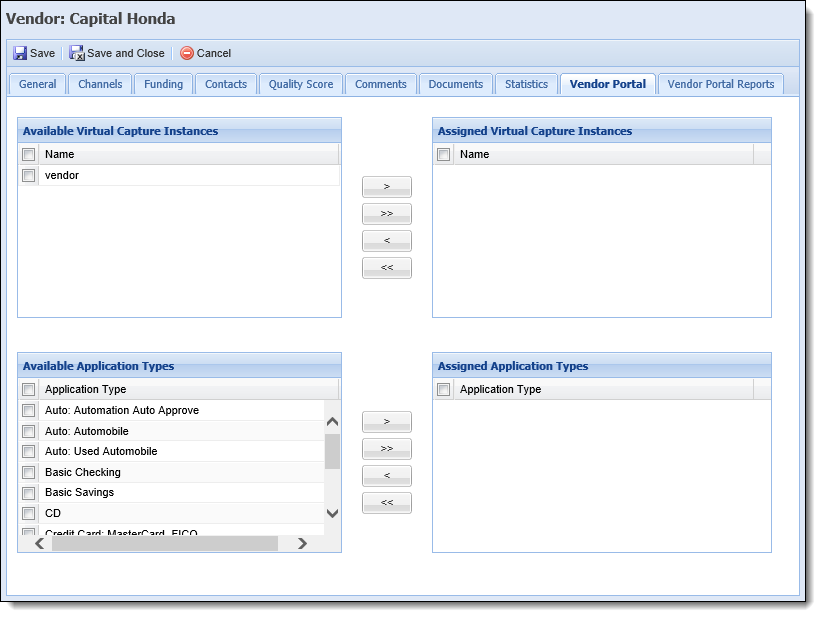Tick the Basic Savings checkbox
821x617 pixels.
coord(29,493)
